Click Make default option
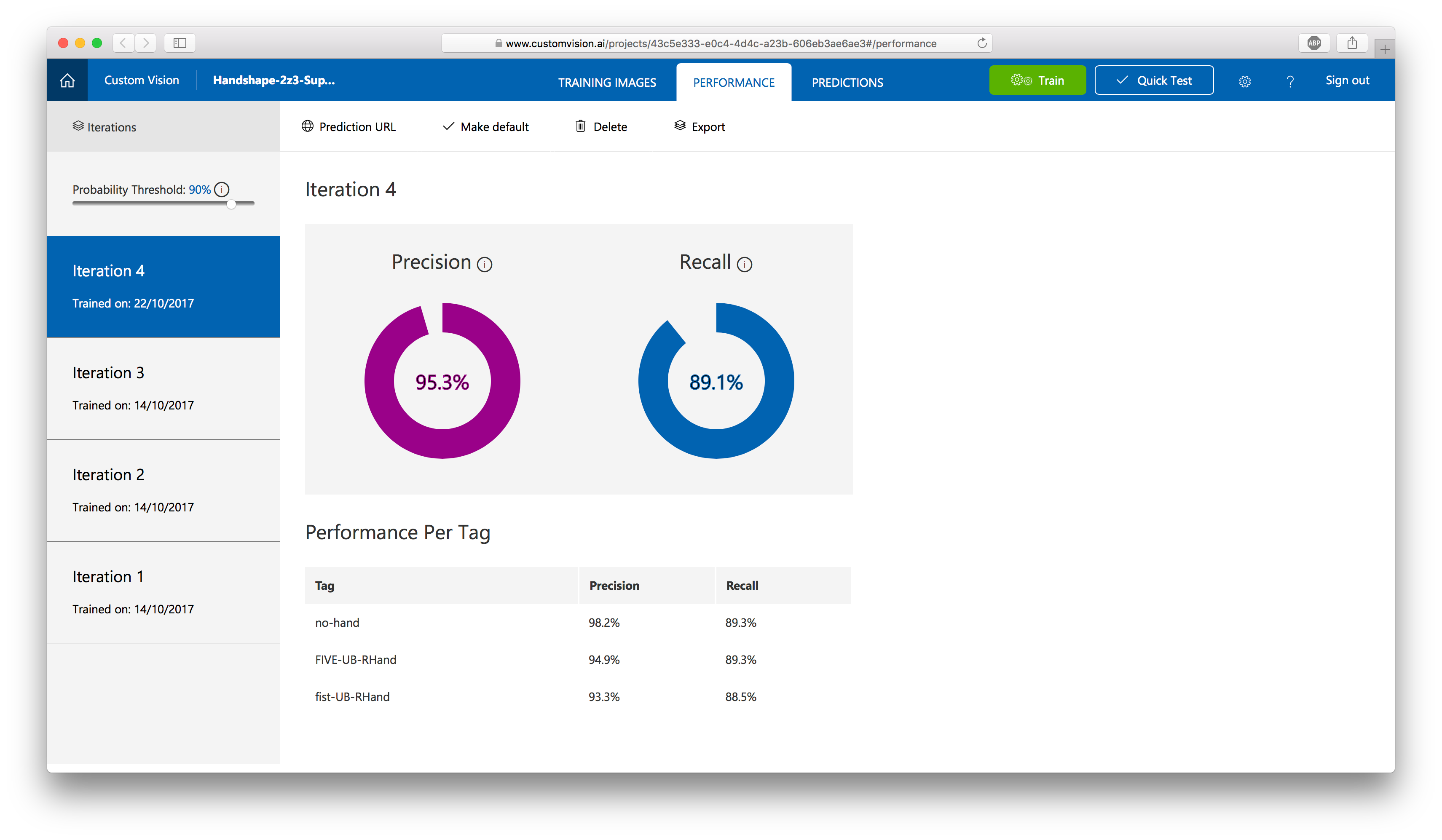The width and height of the screenshot is (1442, 840). tap(485, 127)
